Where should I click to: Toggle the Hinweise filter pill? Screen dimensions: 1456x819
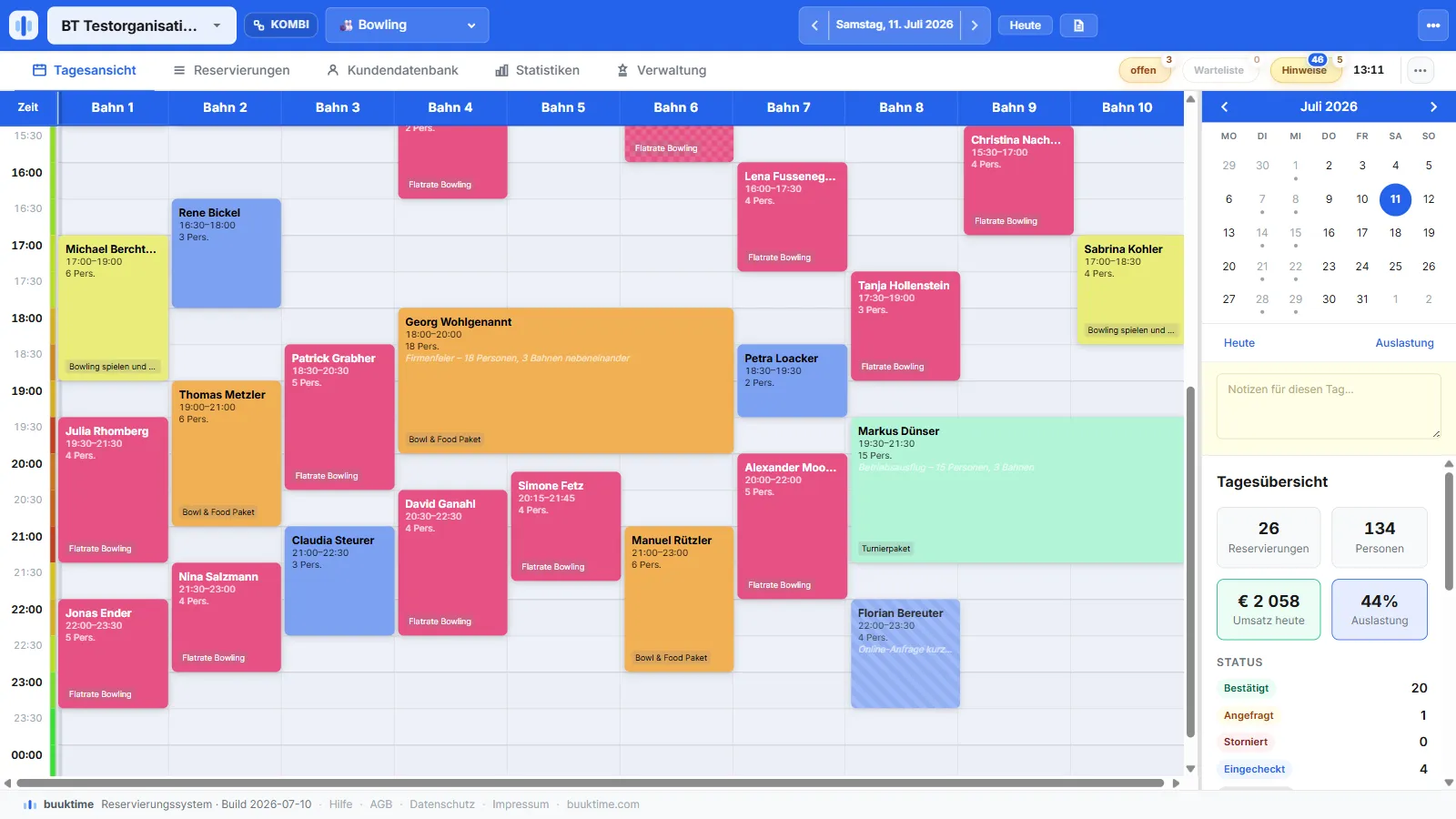point(1304,70)
